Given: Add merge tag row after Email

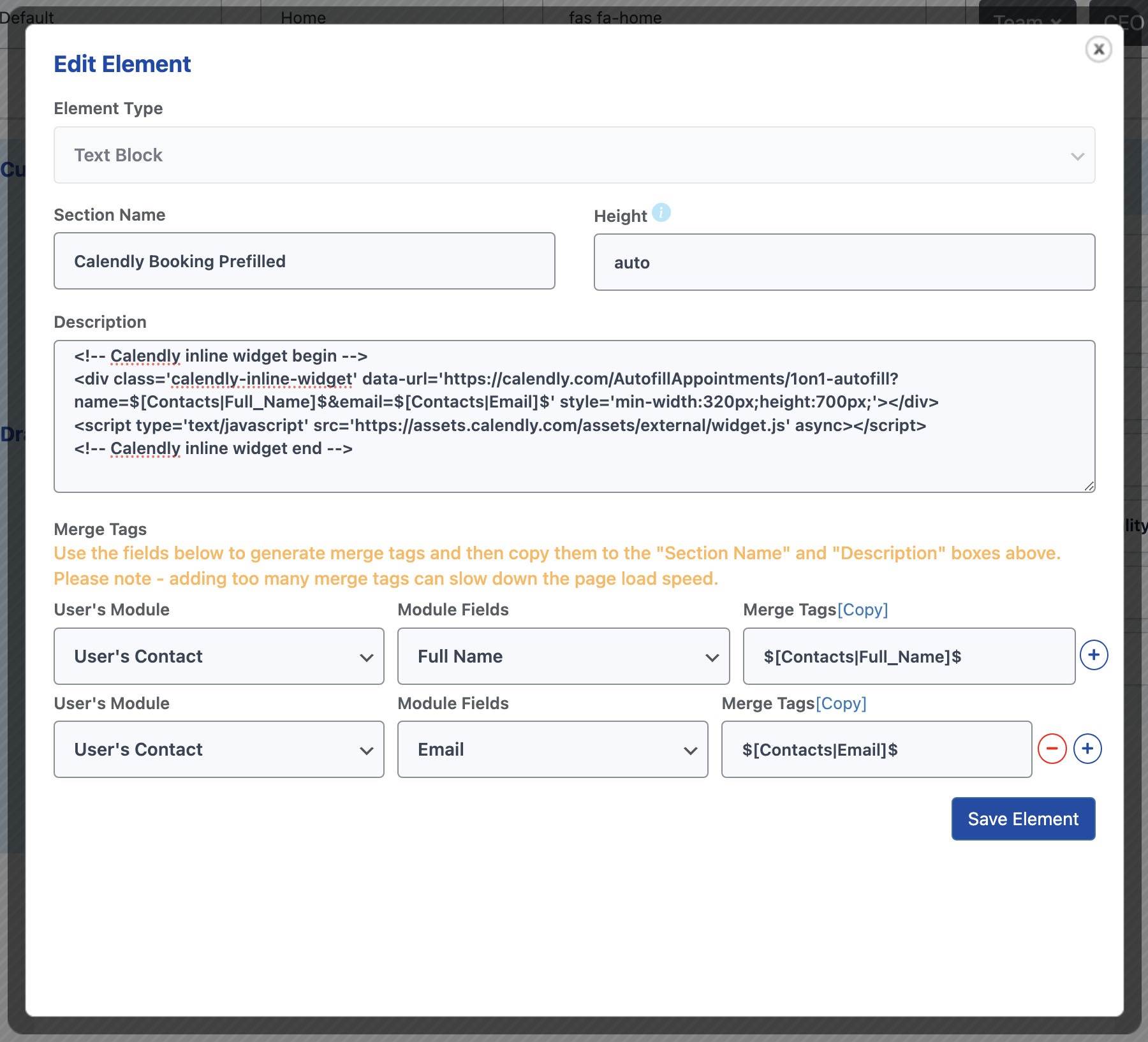Looking at the screenshot, I should [1087, 749].
